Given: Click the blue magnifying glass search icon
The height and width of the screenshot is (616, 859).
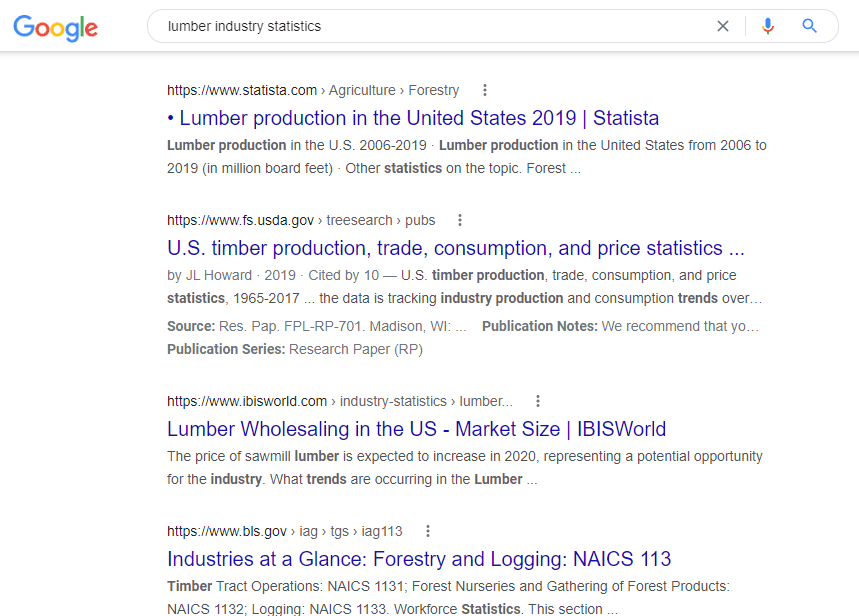Looking at the screenshot, I should 809,26.
